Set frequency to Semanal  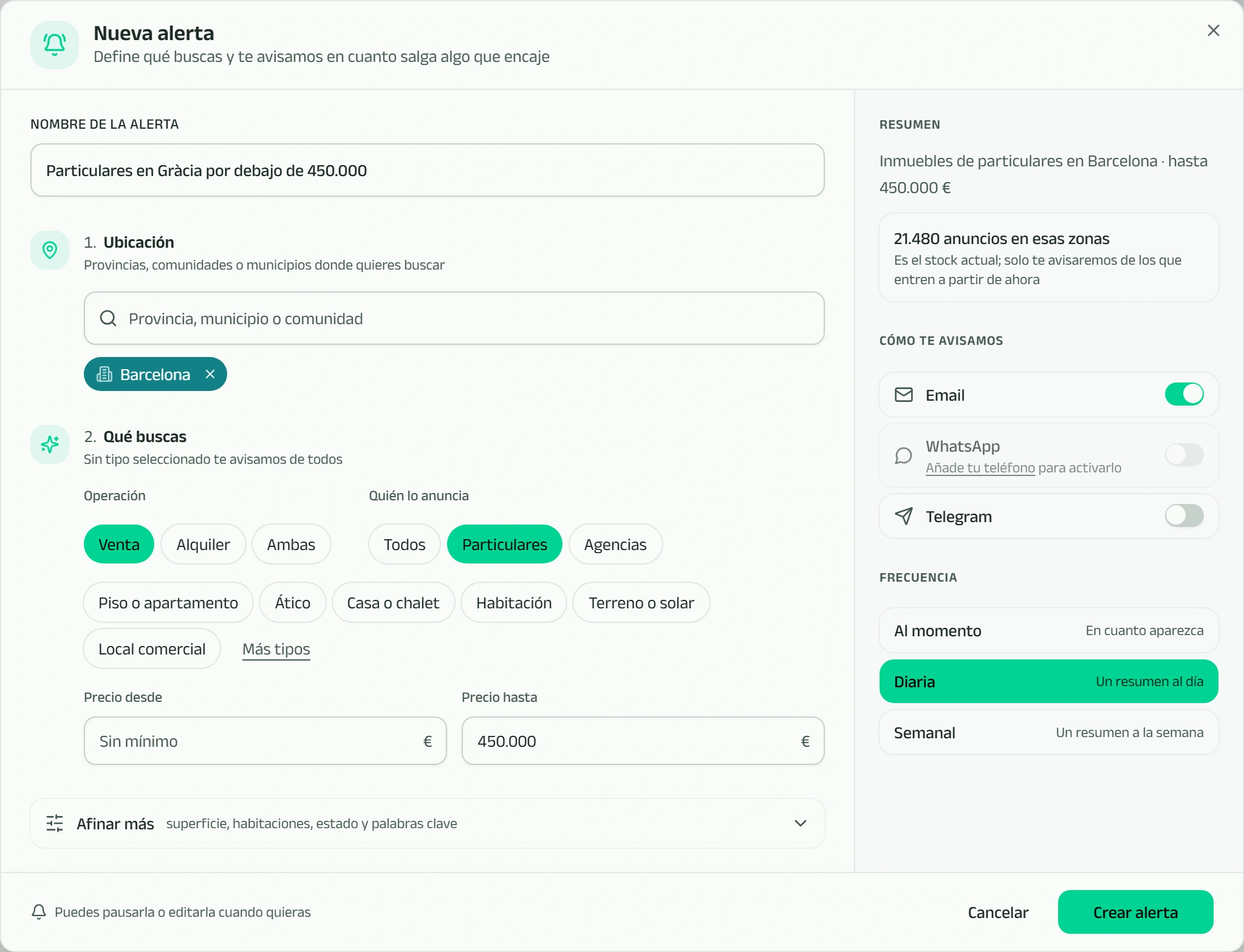(x=1048, y=732)
